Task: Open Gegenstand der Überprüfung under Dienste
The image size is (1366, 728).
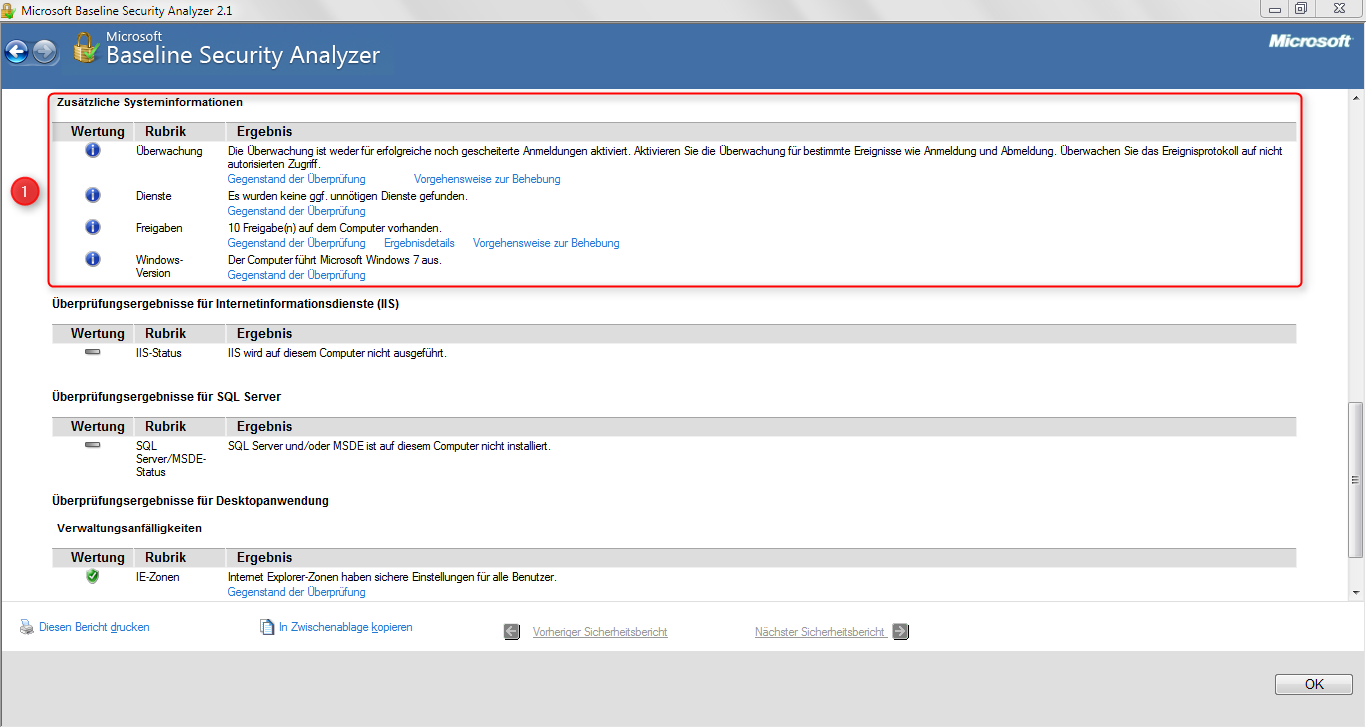Action: click(296, 210)
